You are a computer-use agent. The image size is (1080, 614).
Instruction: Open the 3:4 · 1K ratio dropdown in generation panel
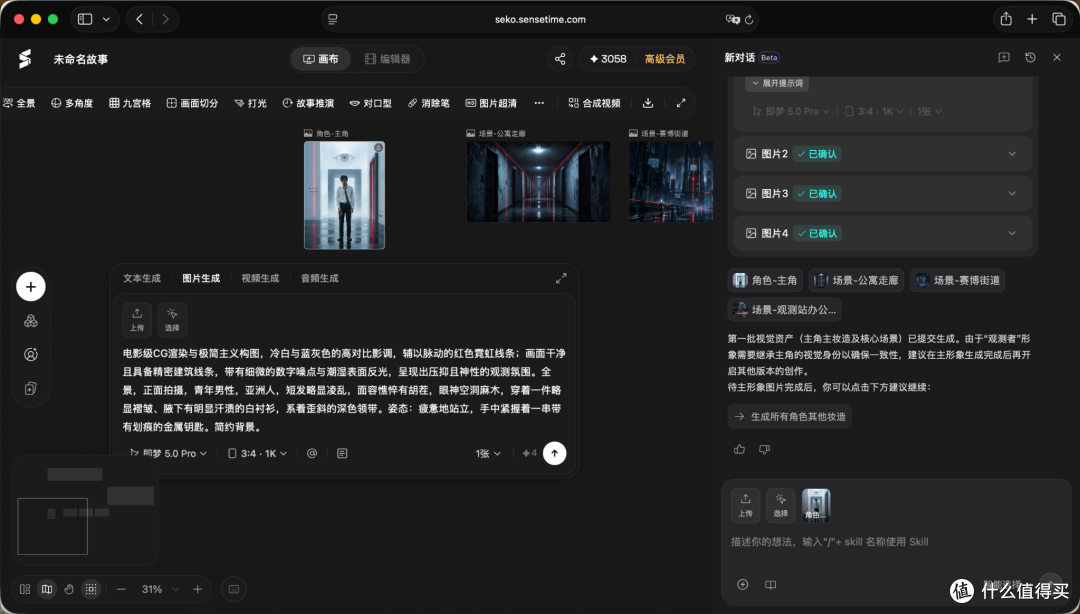pyautogui.click(x=257, y=453)
